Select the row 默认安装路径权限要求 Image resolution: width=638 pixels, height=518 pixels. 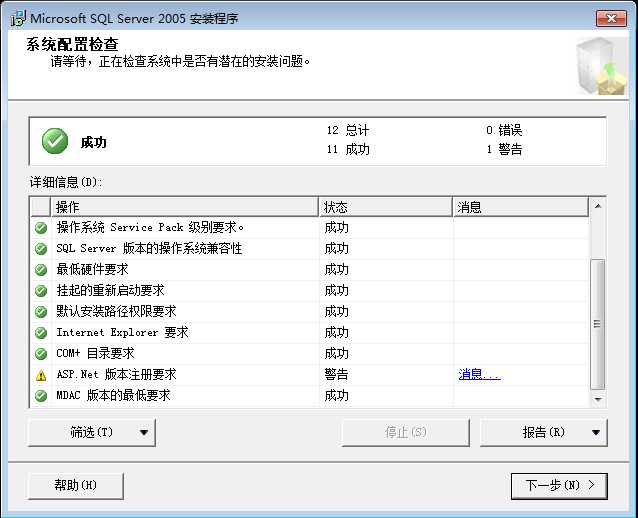(x=309, y=312)
